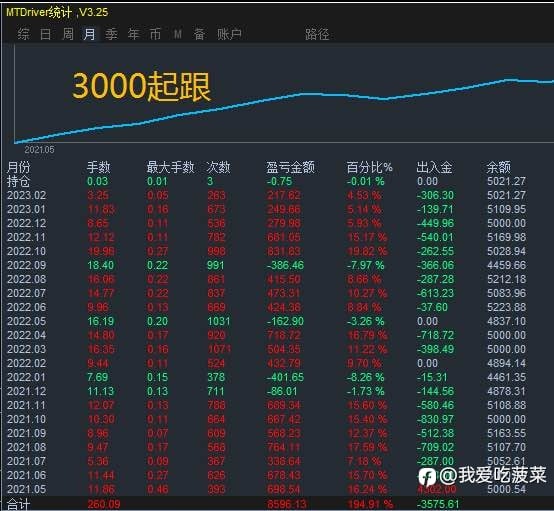The image size is (554, 511).
Task: Click the 1031 trade count cell
Action: tap(219, 321)
